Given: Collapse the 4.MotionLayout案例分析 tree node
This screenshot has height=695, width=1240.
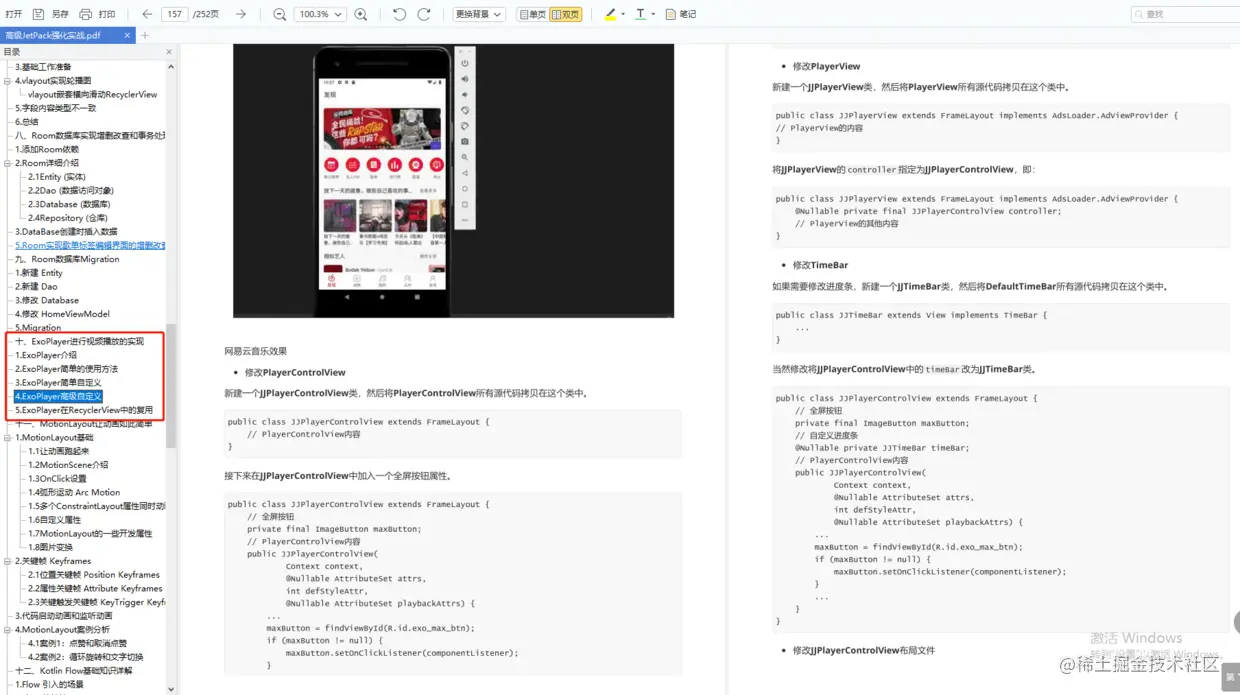Looking at the screenshot, I should tap(8, 630).
